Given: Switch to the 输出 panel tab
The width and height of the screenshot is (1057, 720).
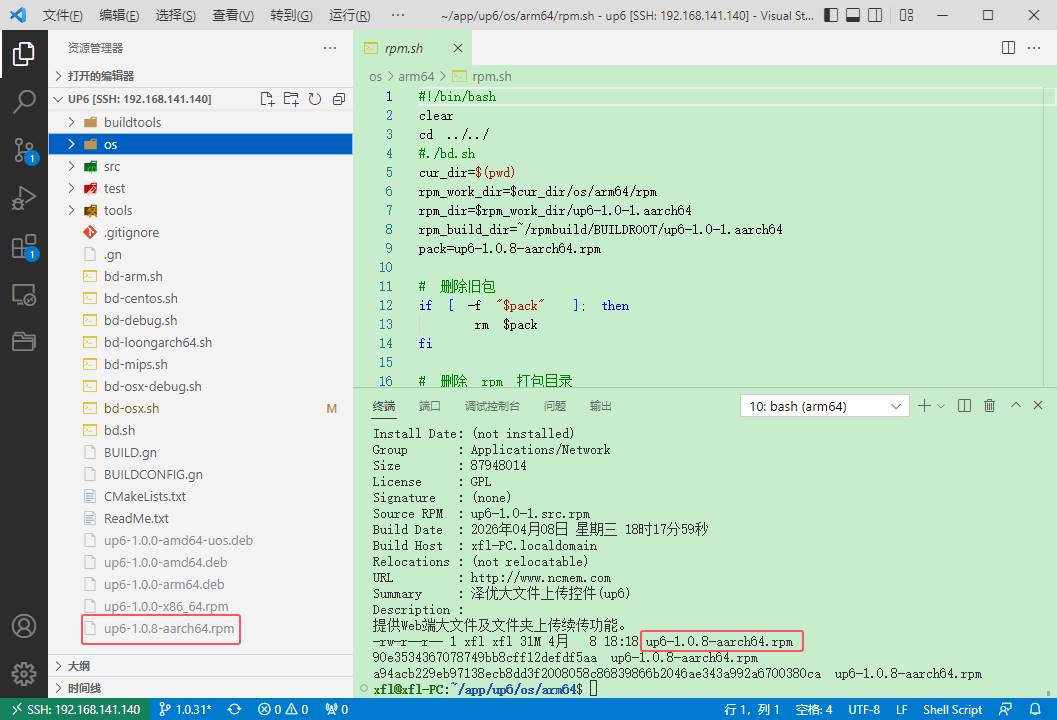Looking at the screenshot, I should tap(601, 406).
